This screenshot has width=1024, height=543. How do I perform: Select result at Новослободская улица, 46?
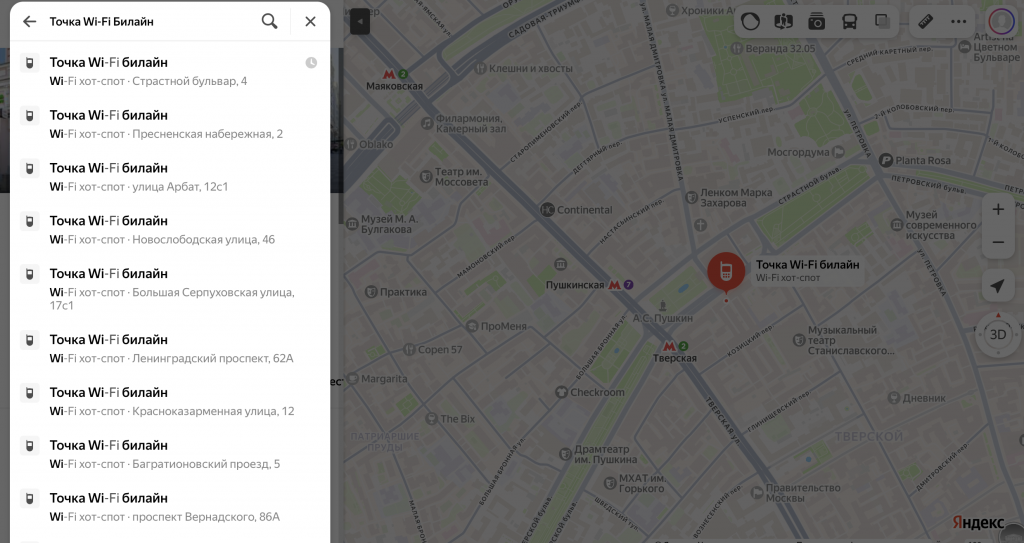pyautogui.click(x=170, y=230)
